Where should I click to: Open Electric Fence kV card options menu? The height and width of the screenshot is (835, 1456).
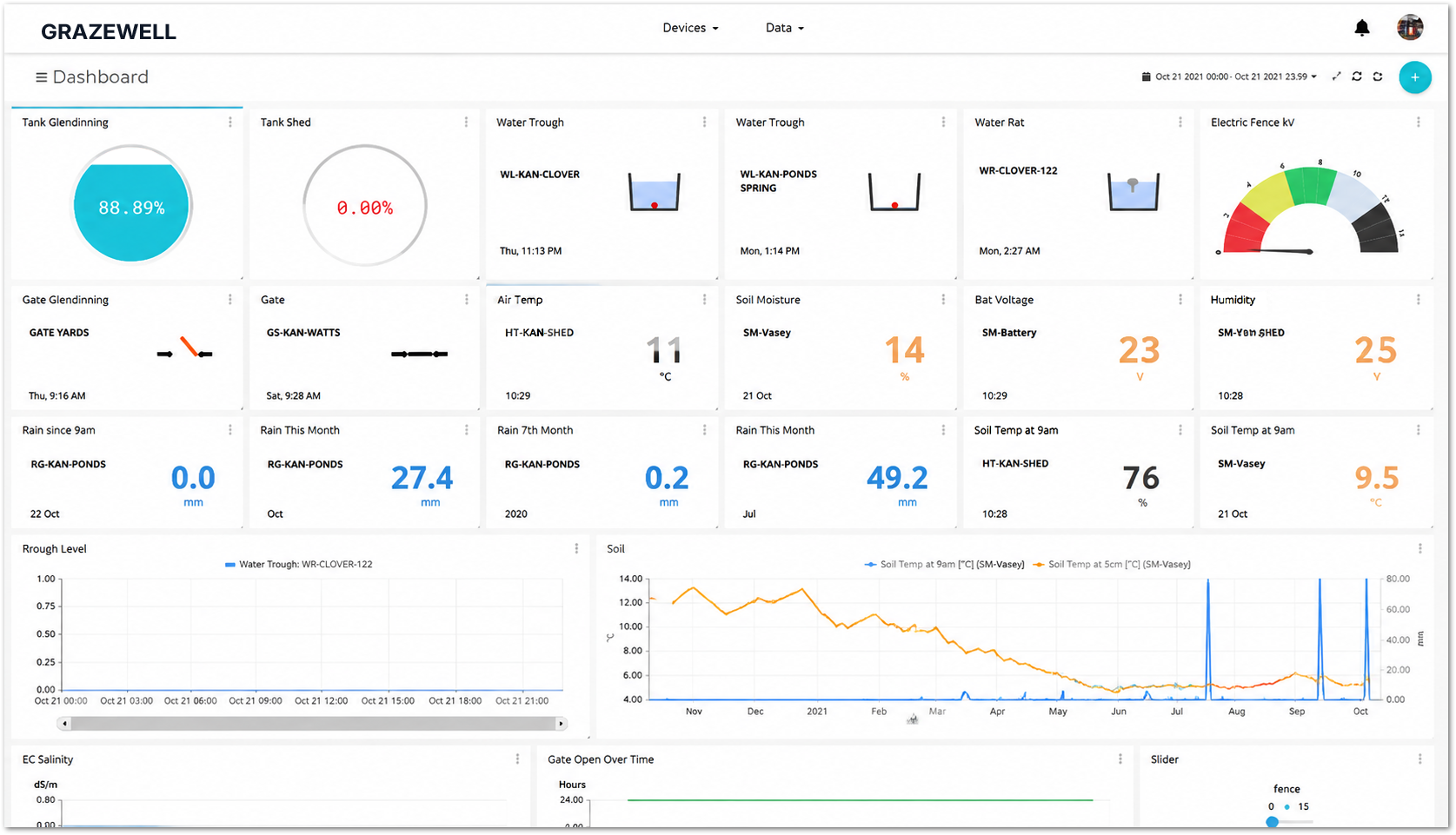(x=1419, y=123)
